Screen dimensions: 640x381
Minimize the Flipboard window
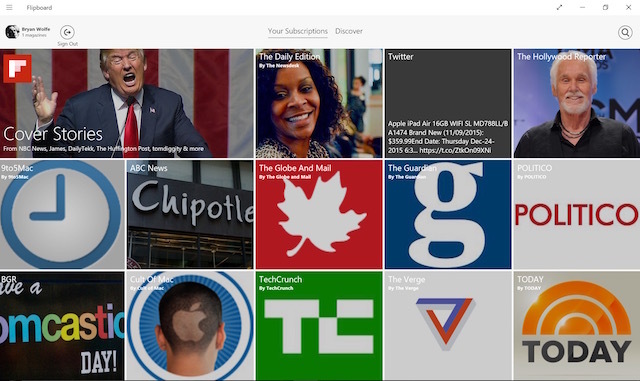pos(582,7)
